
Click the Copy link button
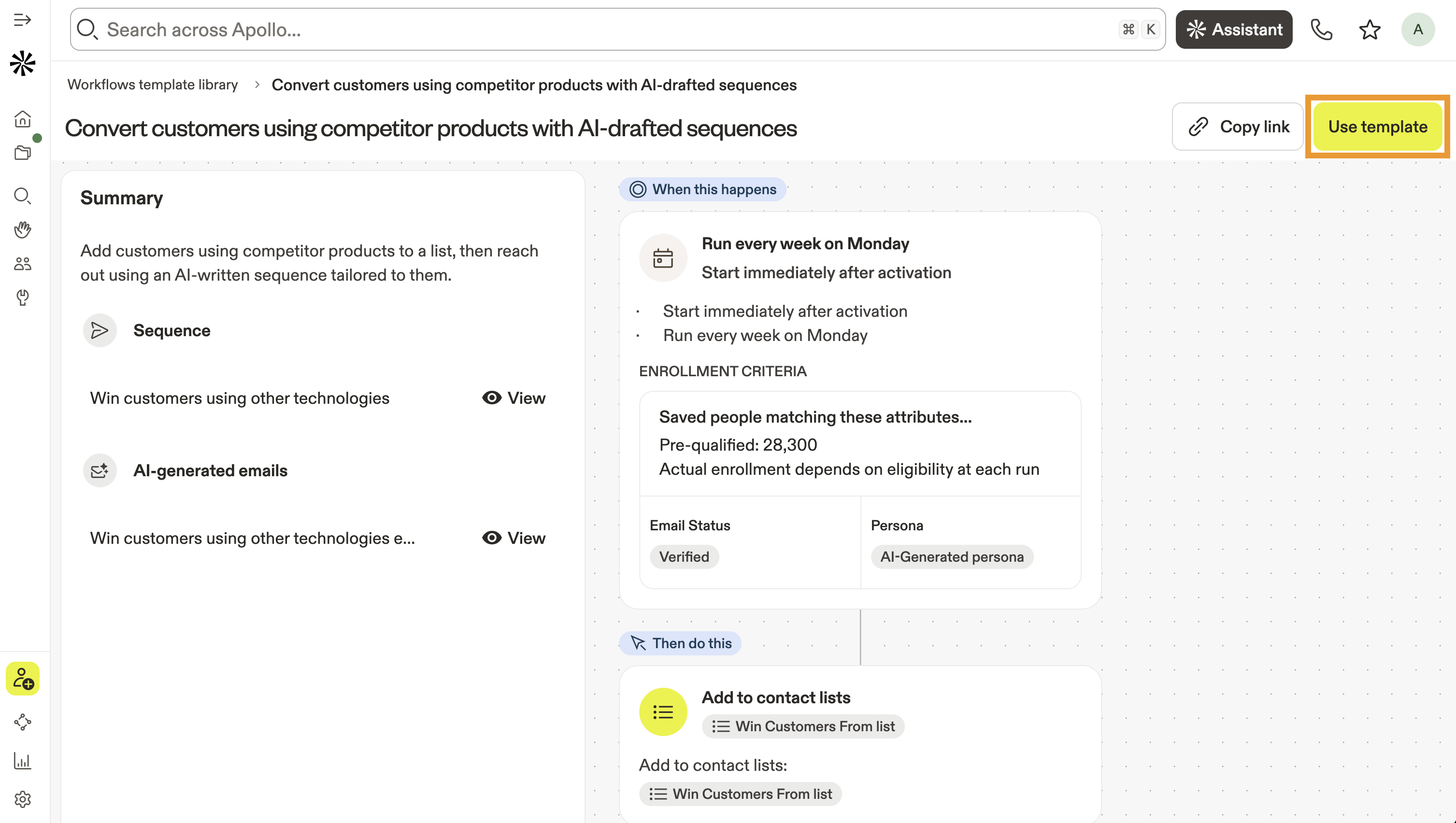pos(1237,127)
